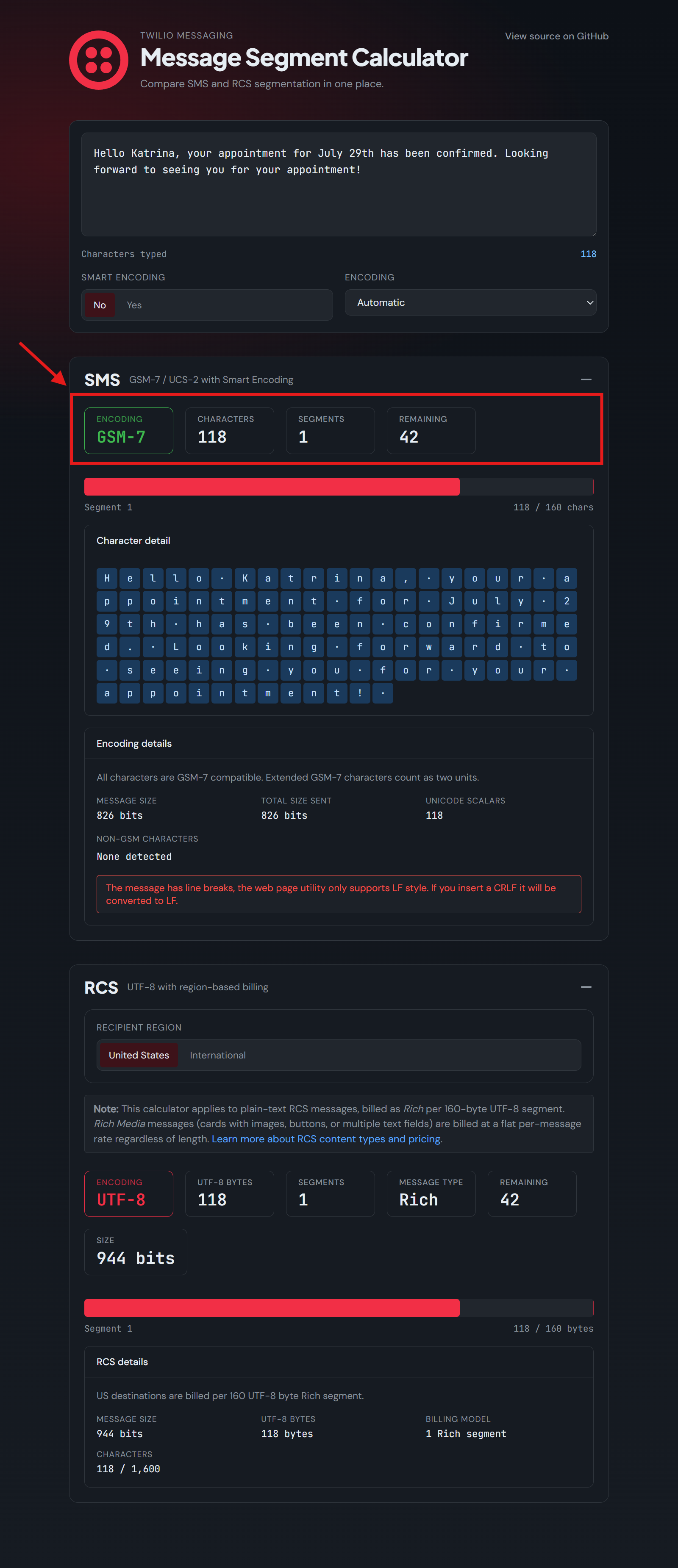
Task: Click the 'H' character tile in Character detail
Action: point(107,578)
